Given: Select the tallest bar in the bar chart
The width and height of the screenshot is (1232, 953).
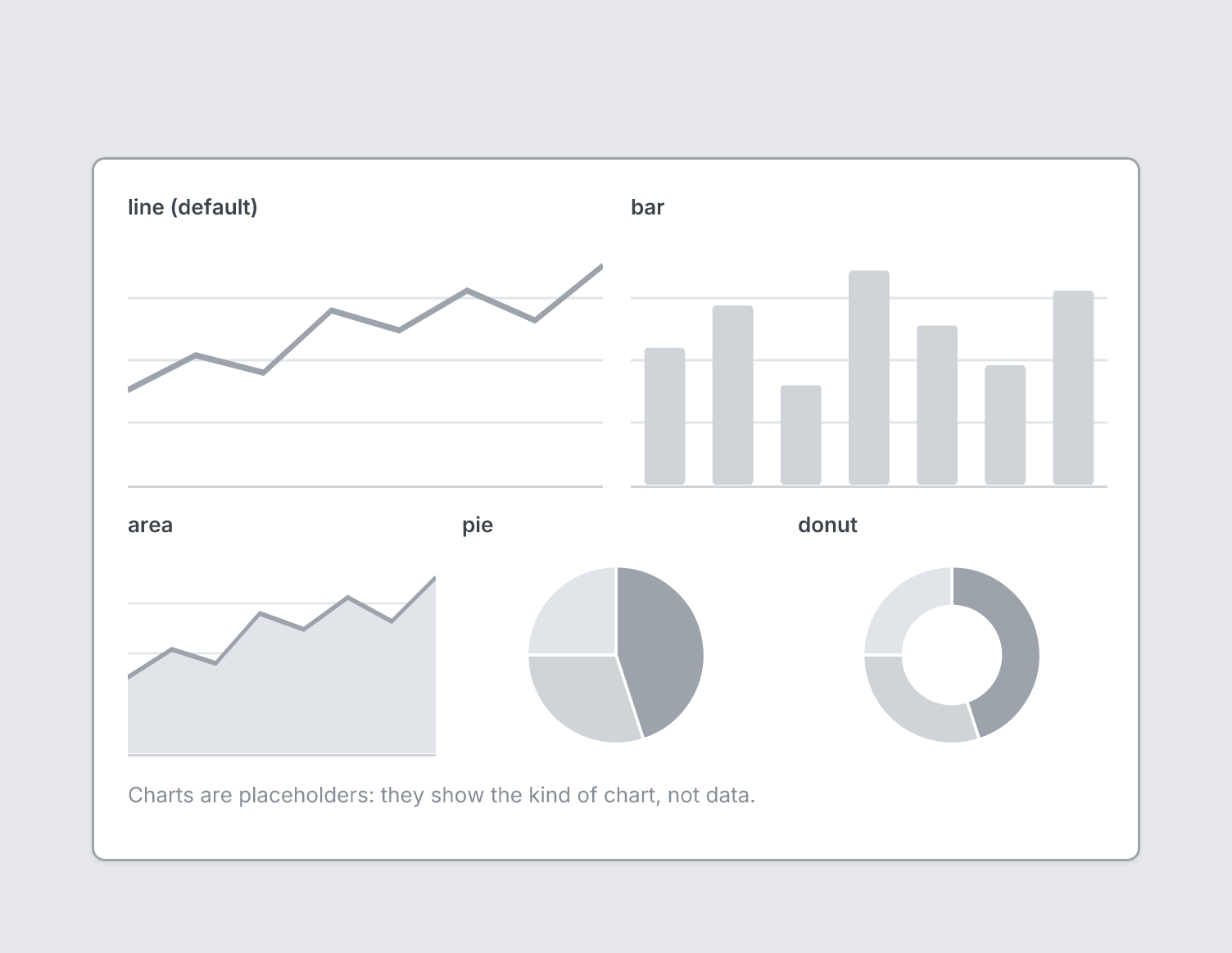Looking at the screenshot, I should [x=869, y=377].
